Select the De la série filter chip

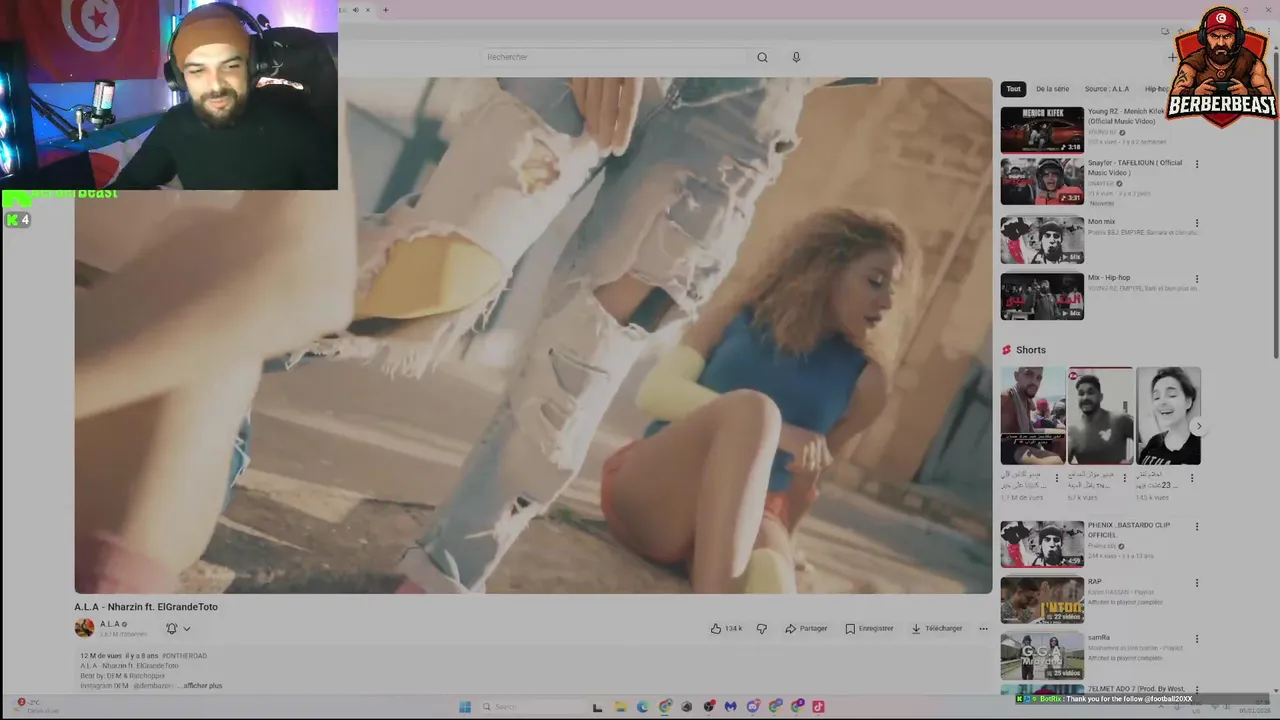[x=1052, y=89]
